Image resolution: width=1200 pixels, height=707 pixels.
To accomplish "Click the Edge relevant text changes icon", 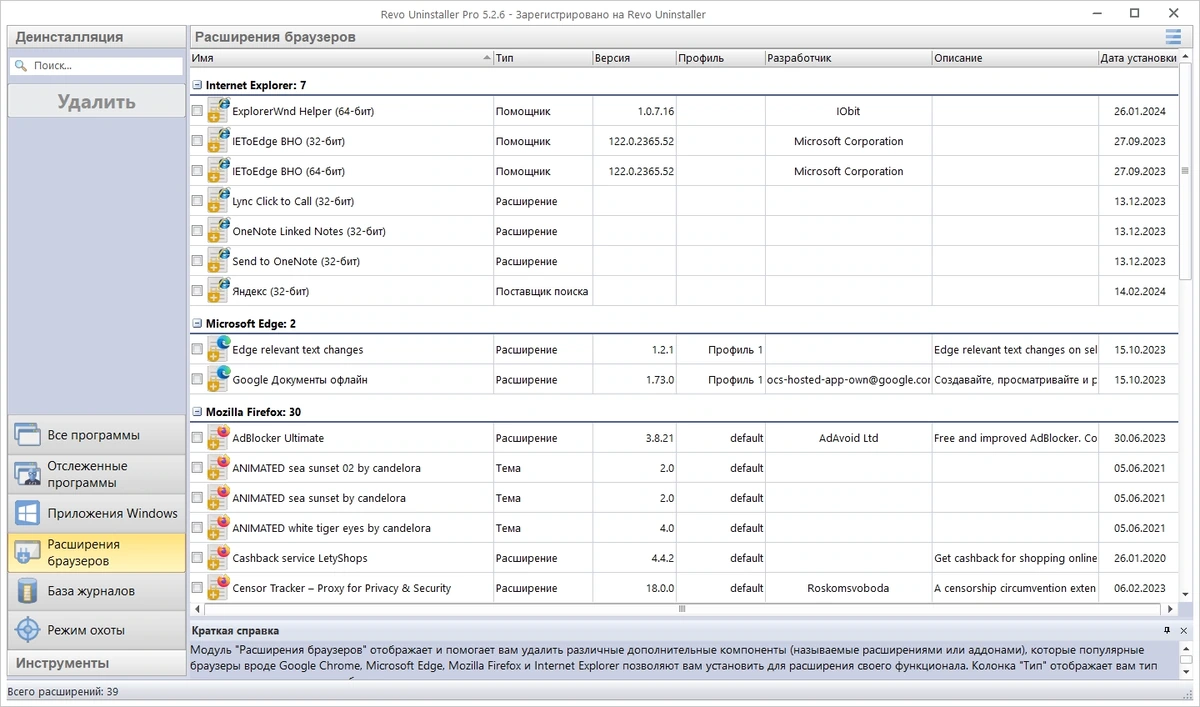I will [x=219, y=350].
